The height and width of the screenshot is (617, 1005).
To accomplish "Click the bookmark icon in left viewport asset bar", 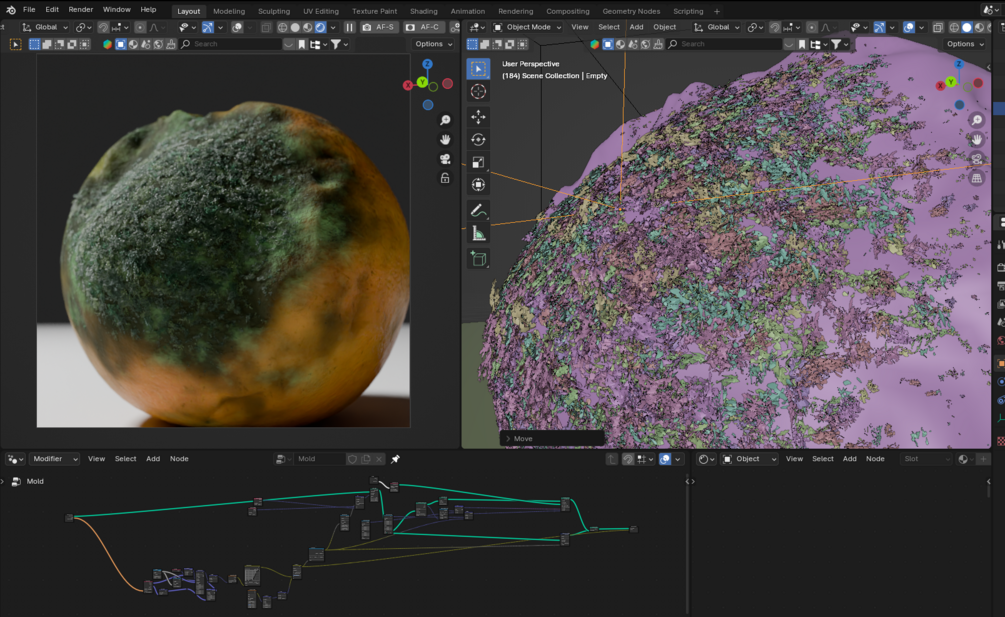I will tap(302, 44).
